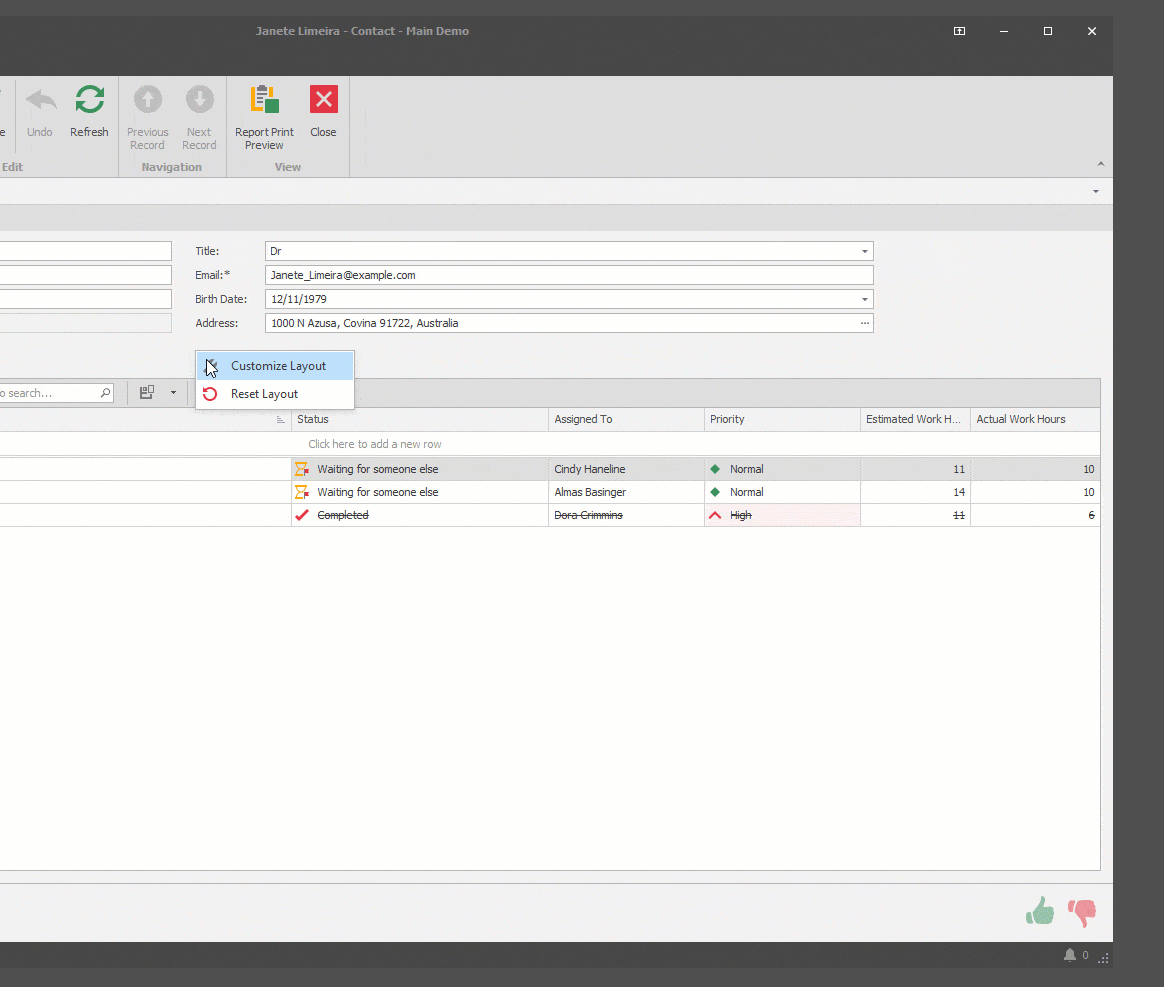Click actual work hours value 6
This screenshot has height=987, width=1164.
point(1091,515)
